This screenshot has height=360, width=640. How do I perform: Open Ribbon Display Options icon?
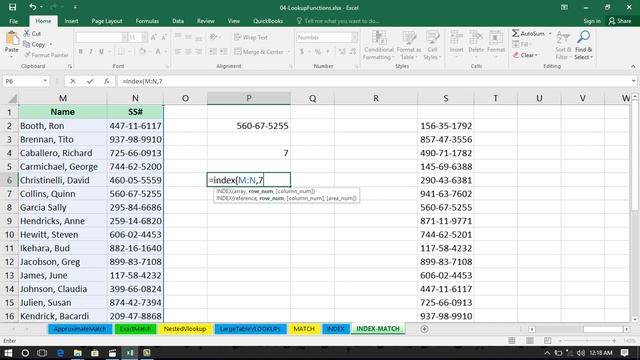point(564,7)
